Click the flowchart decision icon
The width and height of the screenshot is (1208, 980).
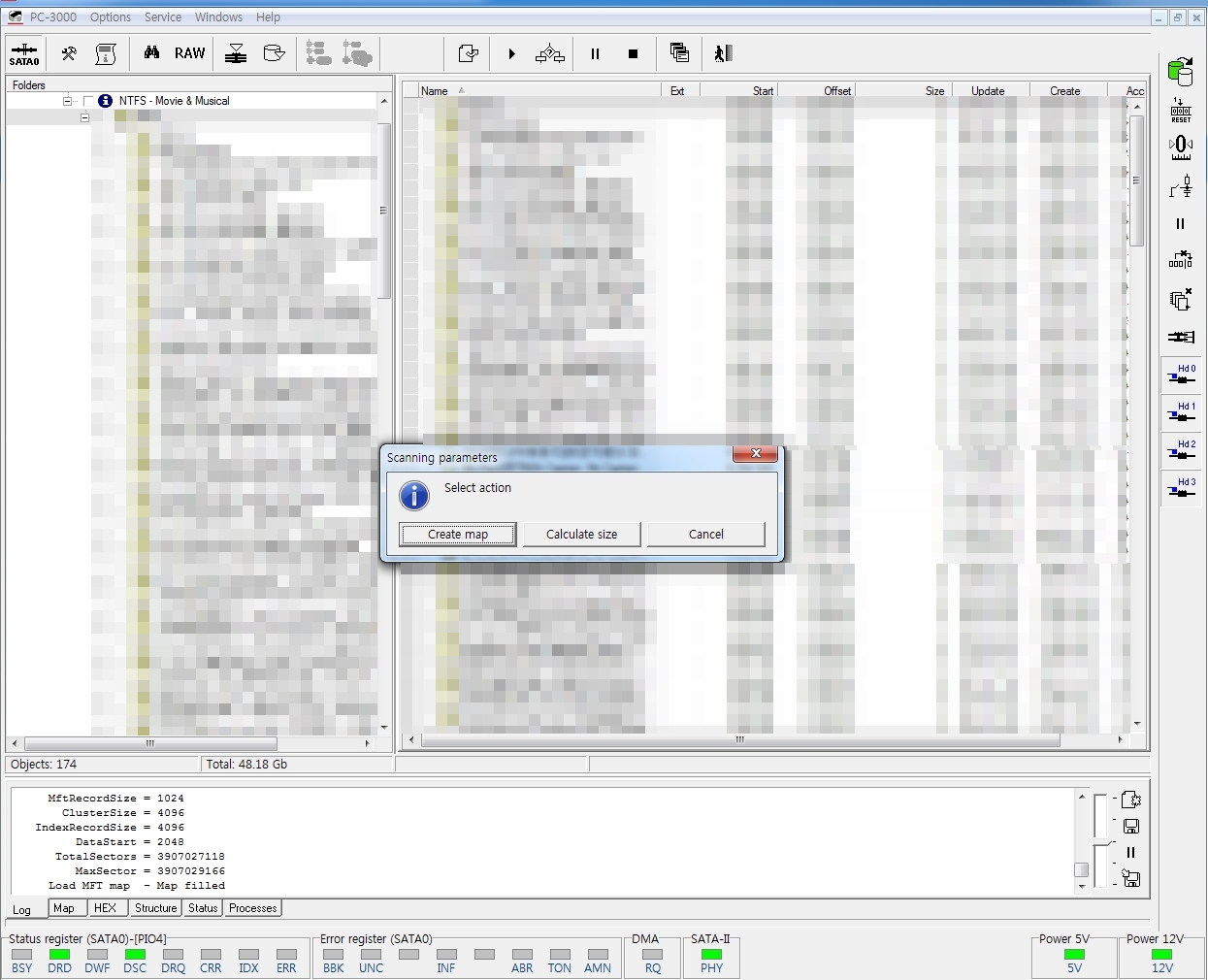tap(550, 53)
